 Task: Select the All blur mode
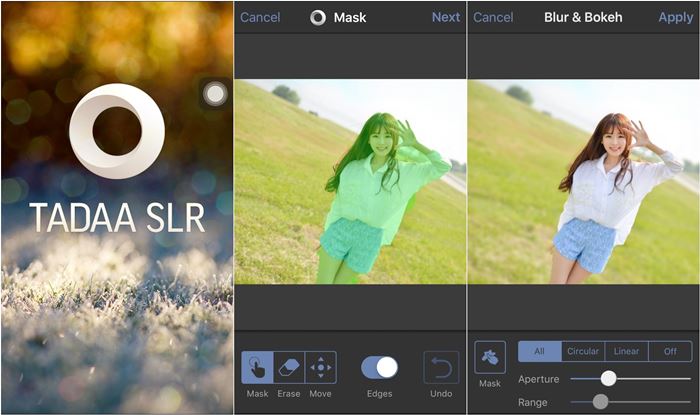[540, 351]
